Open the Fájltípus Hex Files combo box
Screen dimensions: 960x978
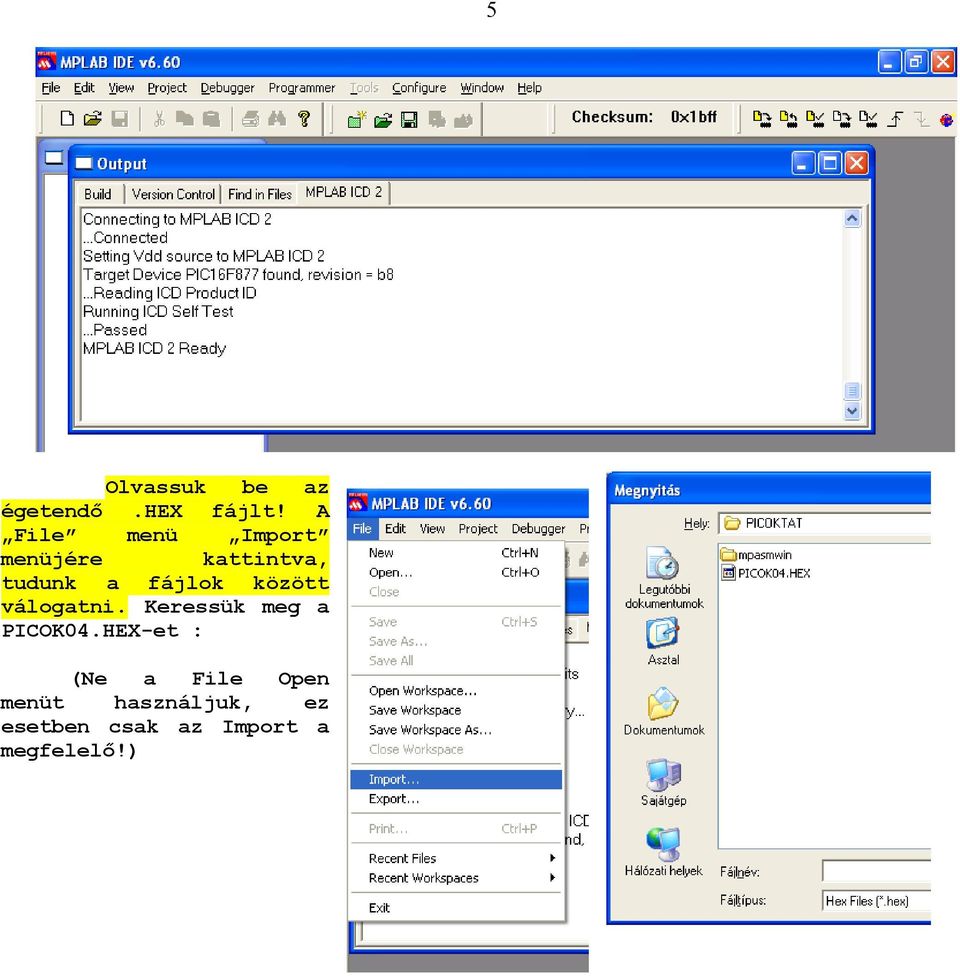pyautogui.click(x=876, y=901)
